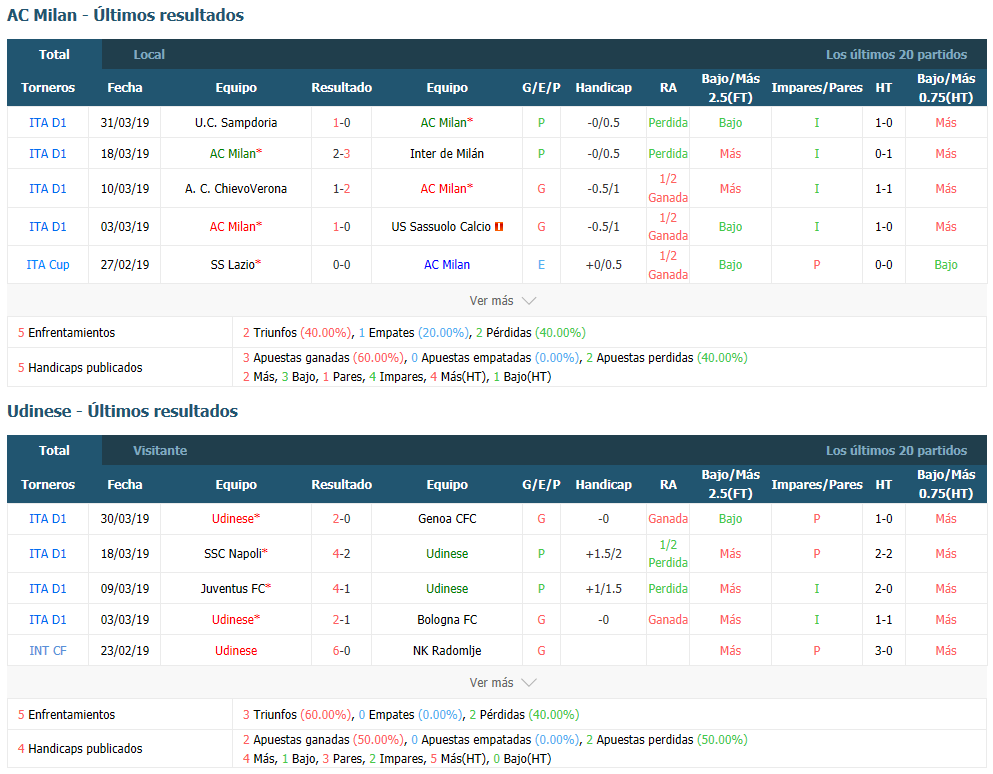Click NK Radomlje team name
993x774 pixels.
[x=446, y=650]
